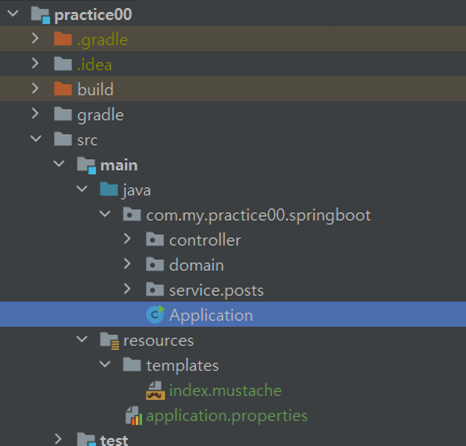The width and height of the screenshot is (466, 446).
Task: Click the orange build folder icon
Action: pos(63,89)
